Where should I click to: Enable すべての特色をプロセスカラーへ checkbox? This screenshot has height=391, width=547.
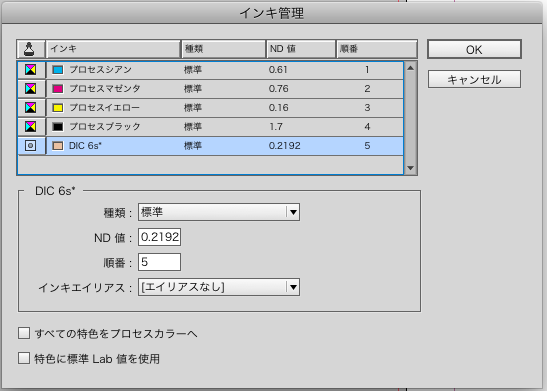[24, 333]
